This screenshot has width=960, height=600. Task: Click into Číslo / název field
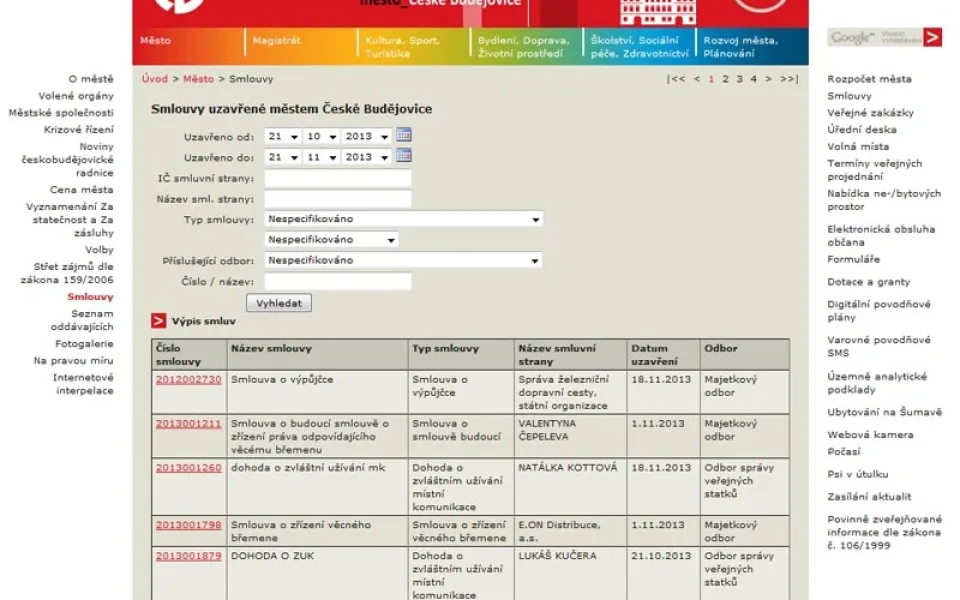tap(338, 281)
